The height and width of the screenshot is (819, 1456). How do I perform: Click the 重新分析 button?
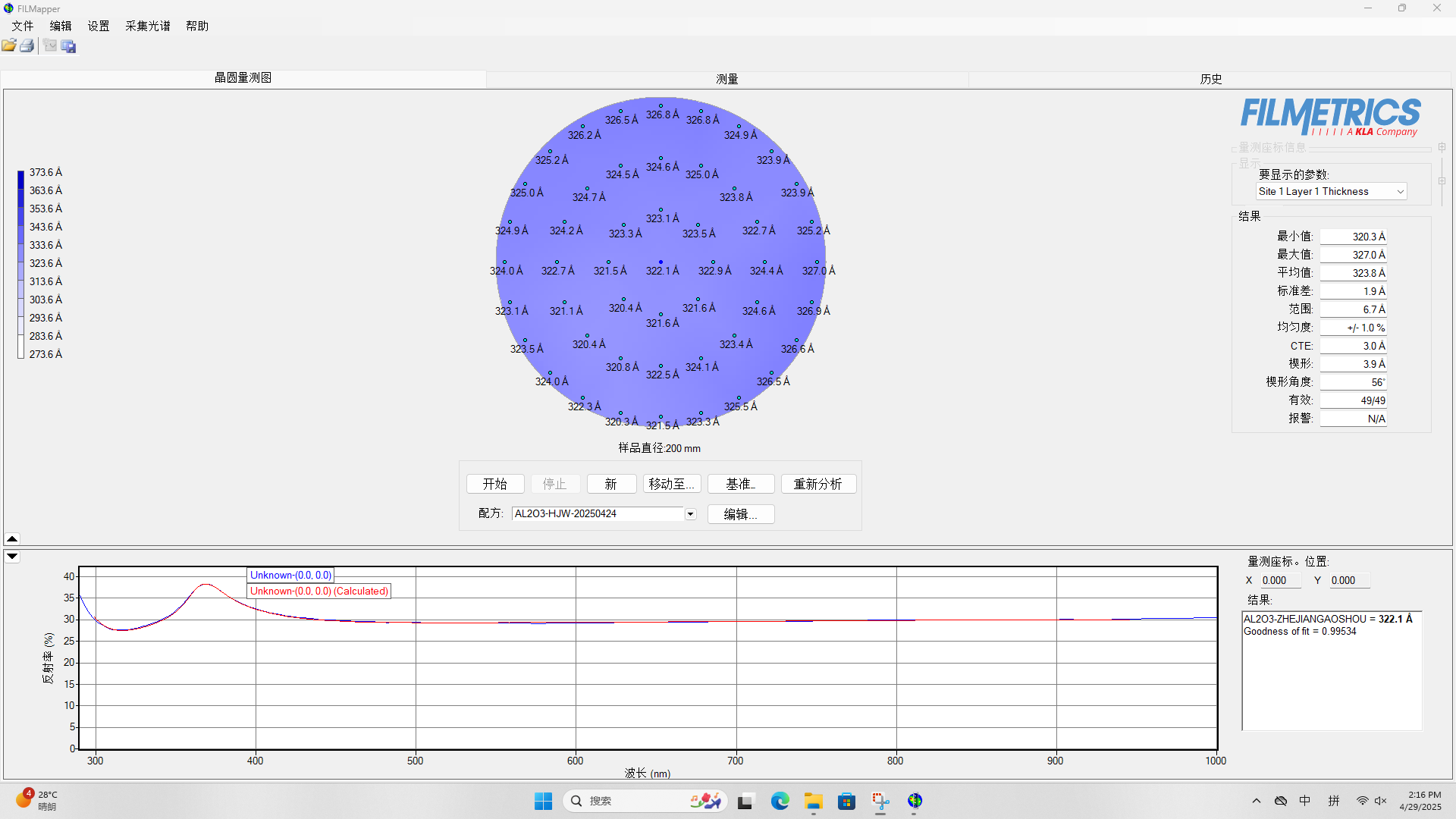pyautogui.click(x=817, y=484)
